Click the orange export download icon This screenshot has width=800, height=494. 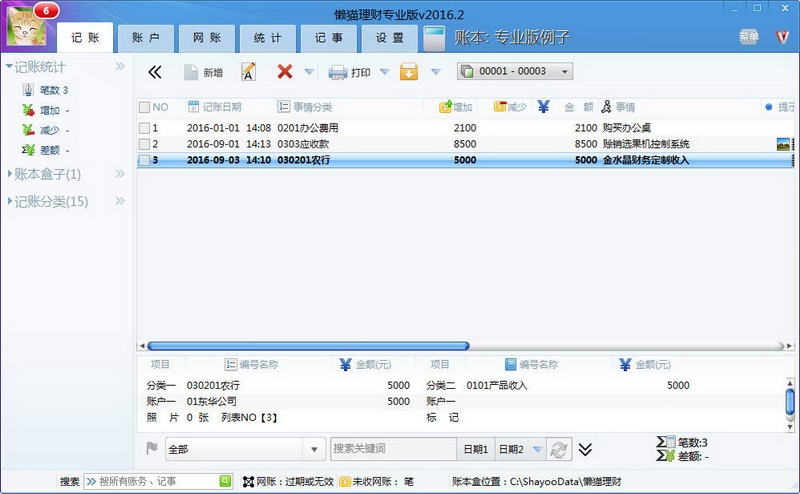click(409, 72)
